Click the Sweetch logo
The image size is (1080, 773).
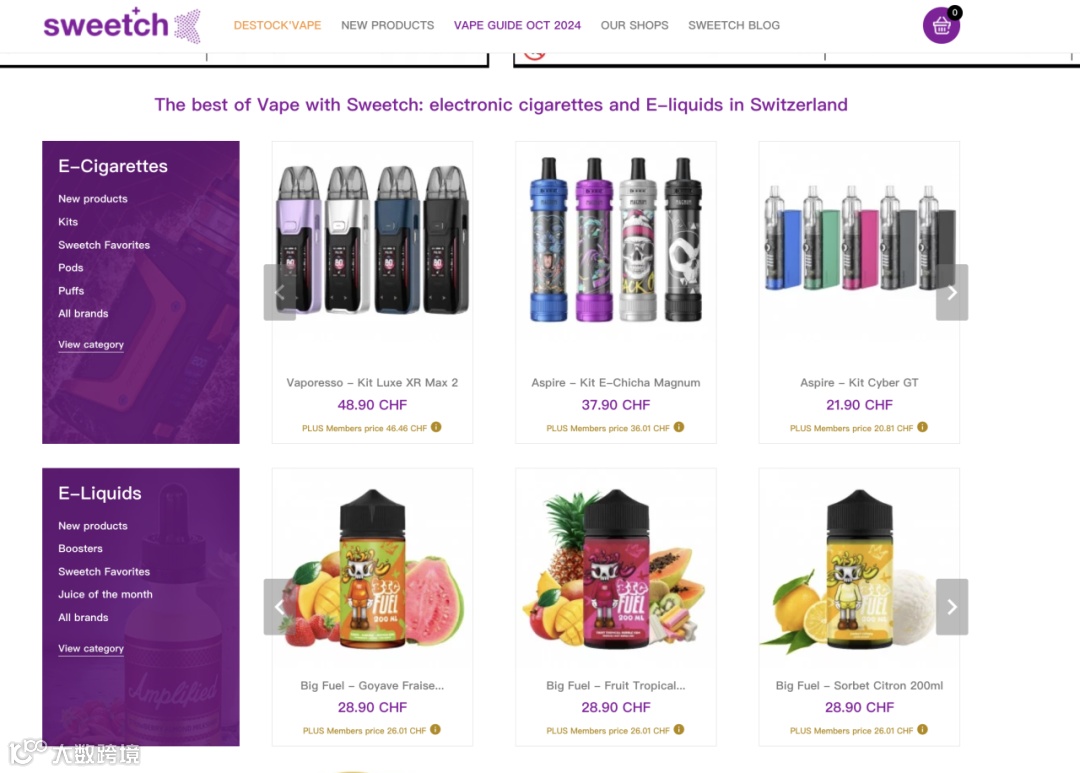tap(122, 25)
